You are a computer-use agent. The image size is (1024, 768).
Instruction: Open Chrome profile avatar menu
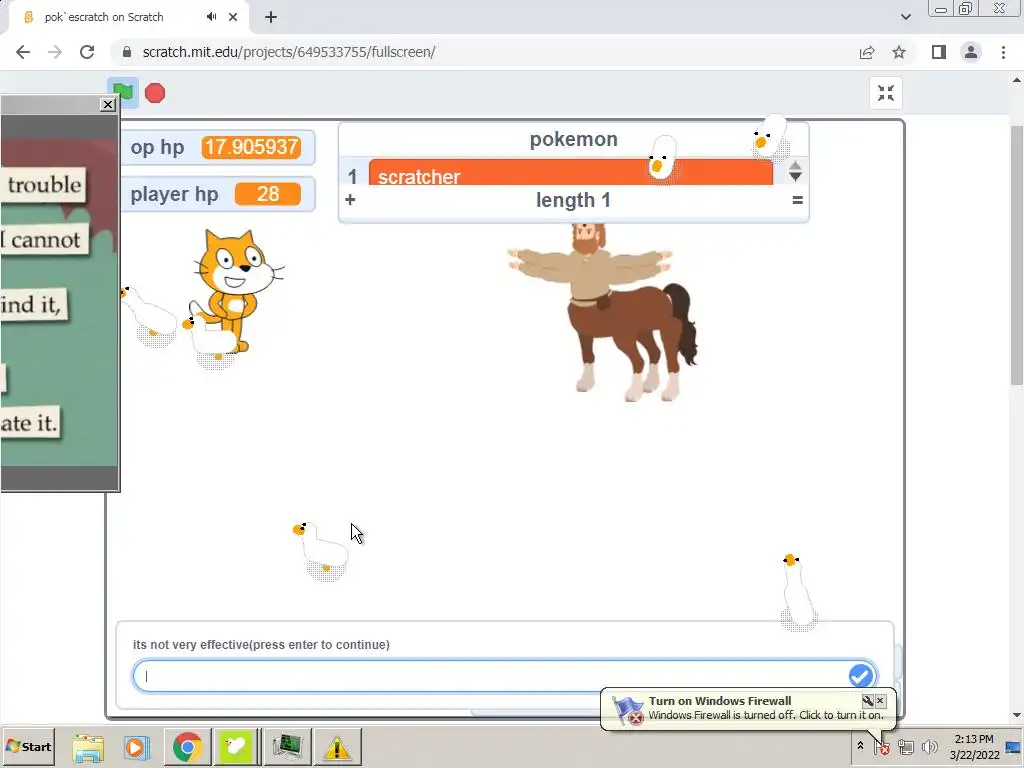tap(970, 52)
